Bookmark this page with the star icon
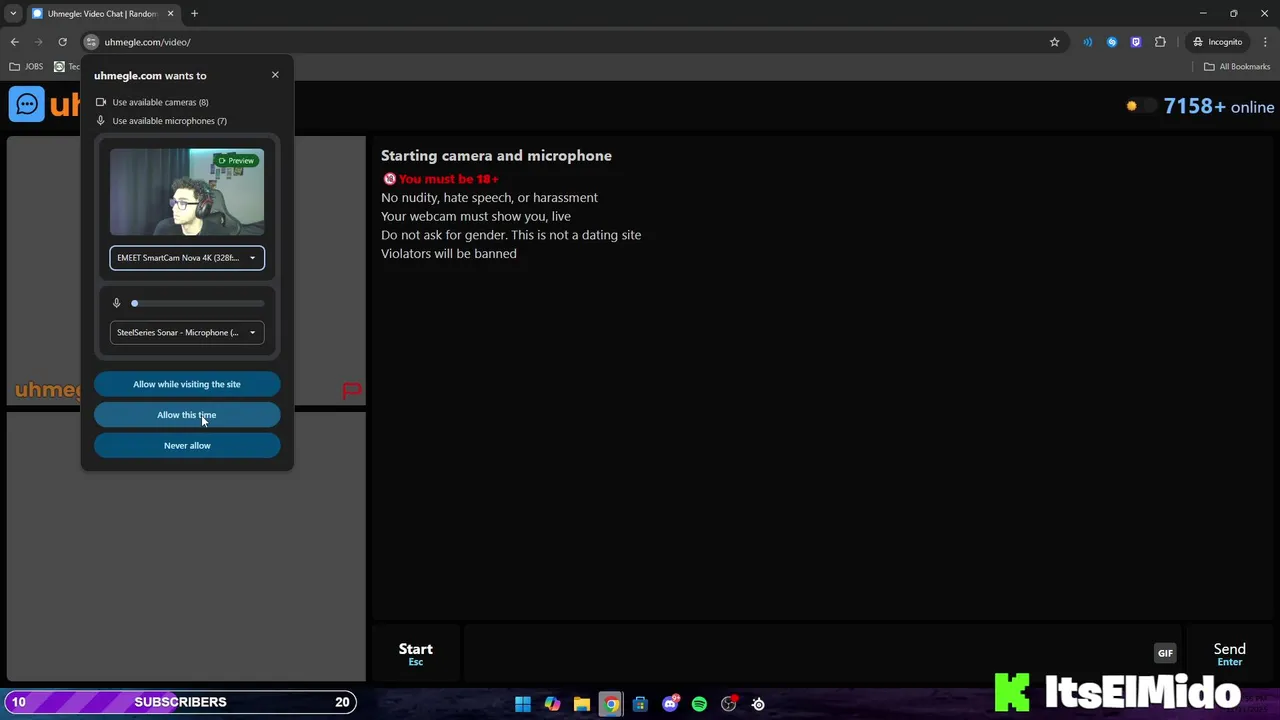 (x=1054, y=42)
